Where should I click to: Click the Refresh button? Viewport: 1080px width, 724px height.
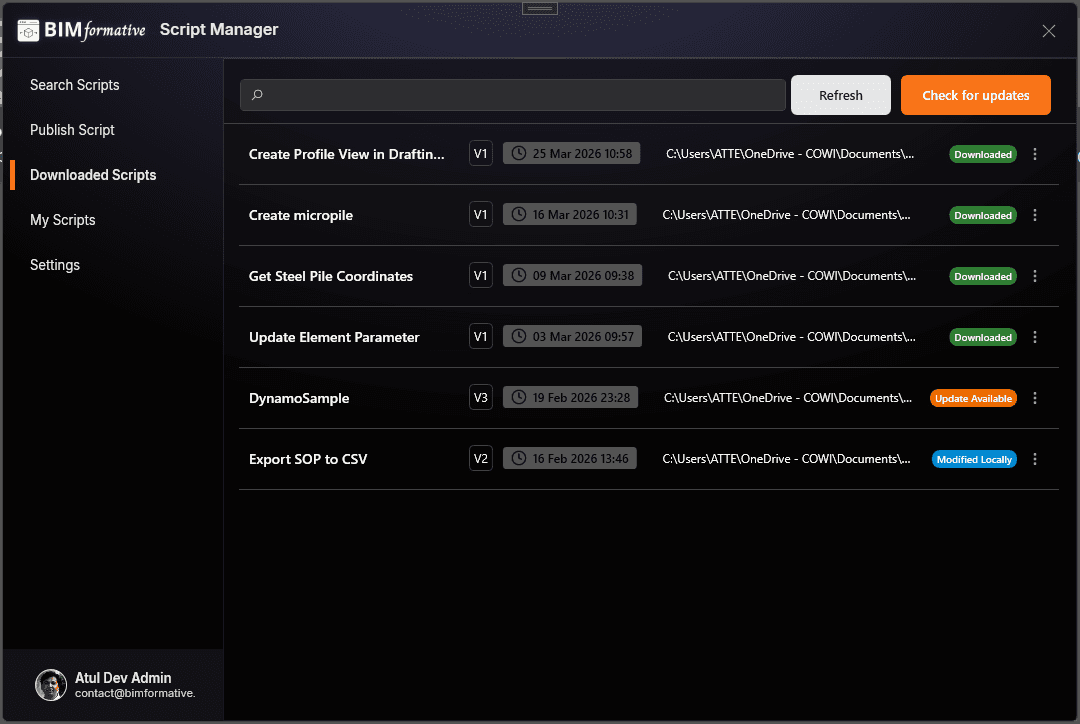click(840, 94)
